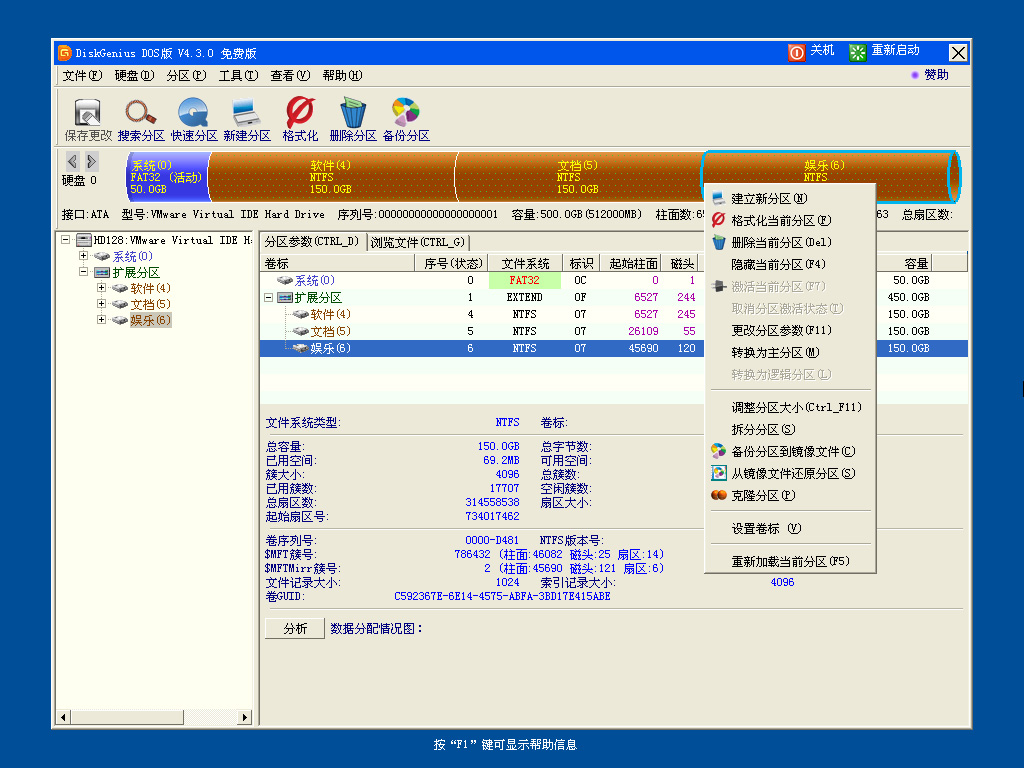The height and width of the screenshot is (768, 1024).
Task: Collapse 扩展分区 row in partition table
Action: (268, 298)
